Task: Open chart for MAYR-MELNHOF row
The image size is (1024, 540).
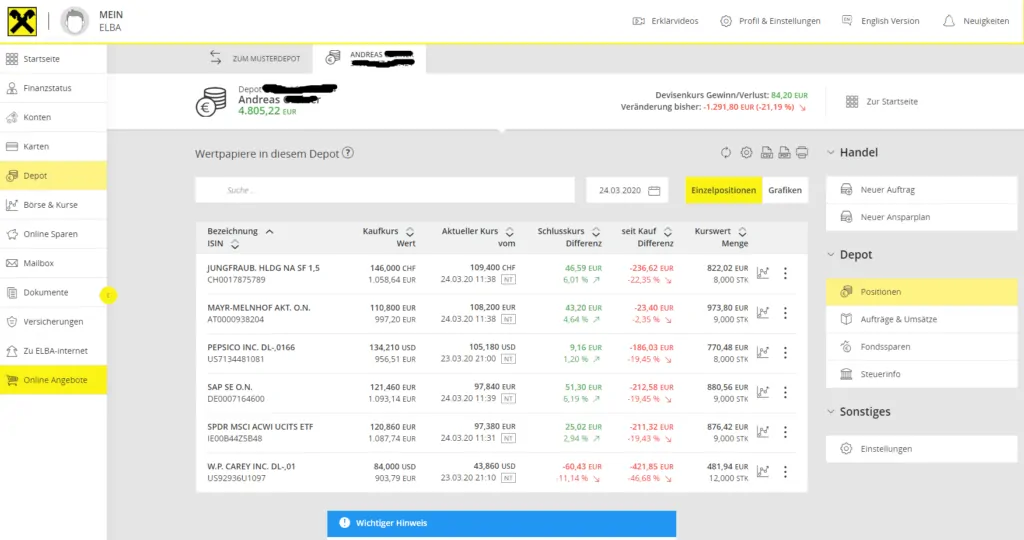Action: pyautogui.click(x=763, y=313)
